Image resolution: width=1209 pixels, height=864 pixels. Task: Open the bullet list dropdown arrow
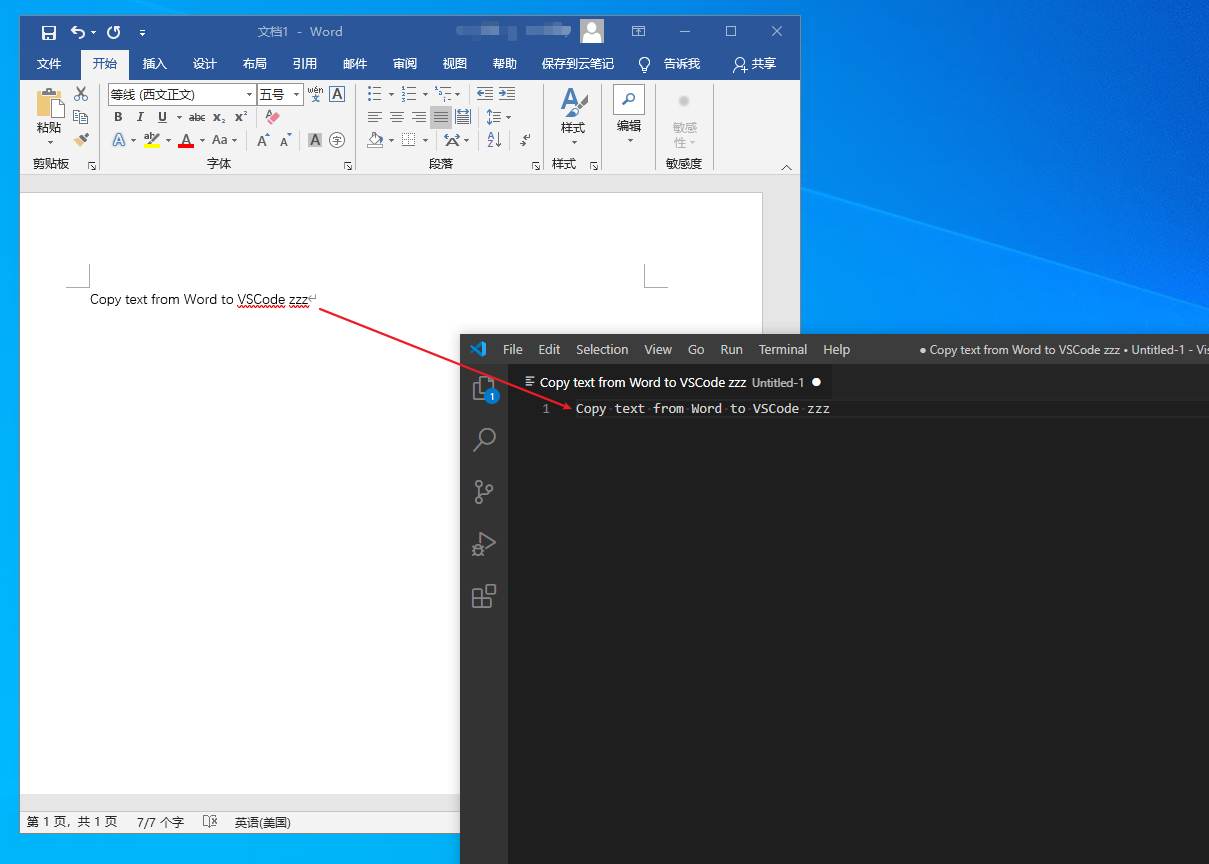coord(391,94)
